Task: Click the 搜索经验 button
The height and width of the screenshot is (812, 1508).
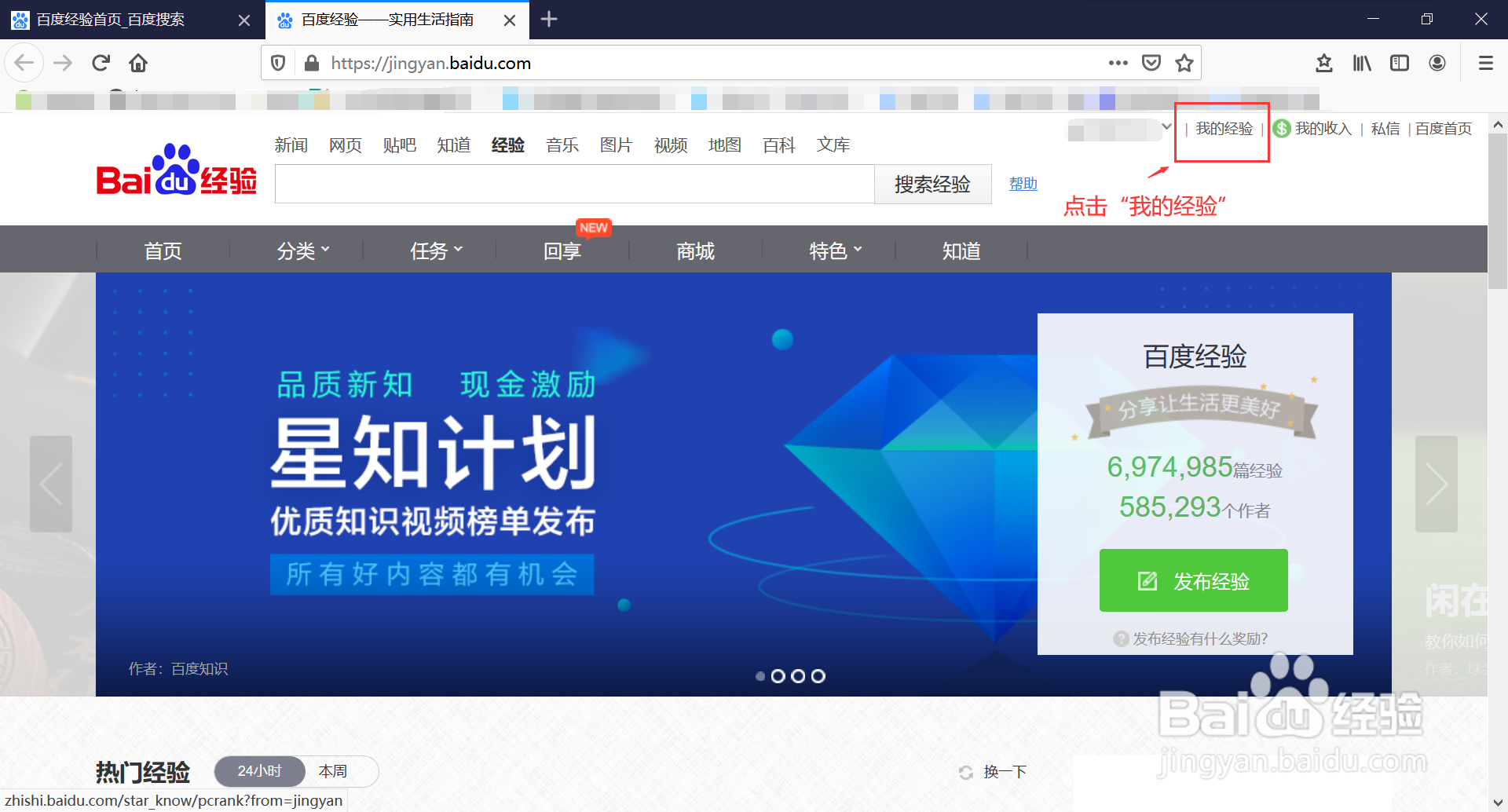Action: coord(933,184)
